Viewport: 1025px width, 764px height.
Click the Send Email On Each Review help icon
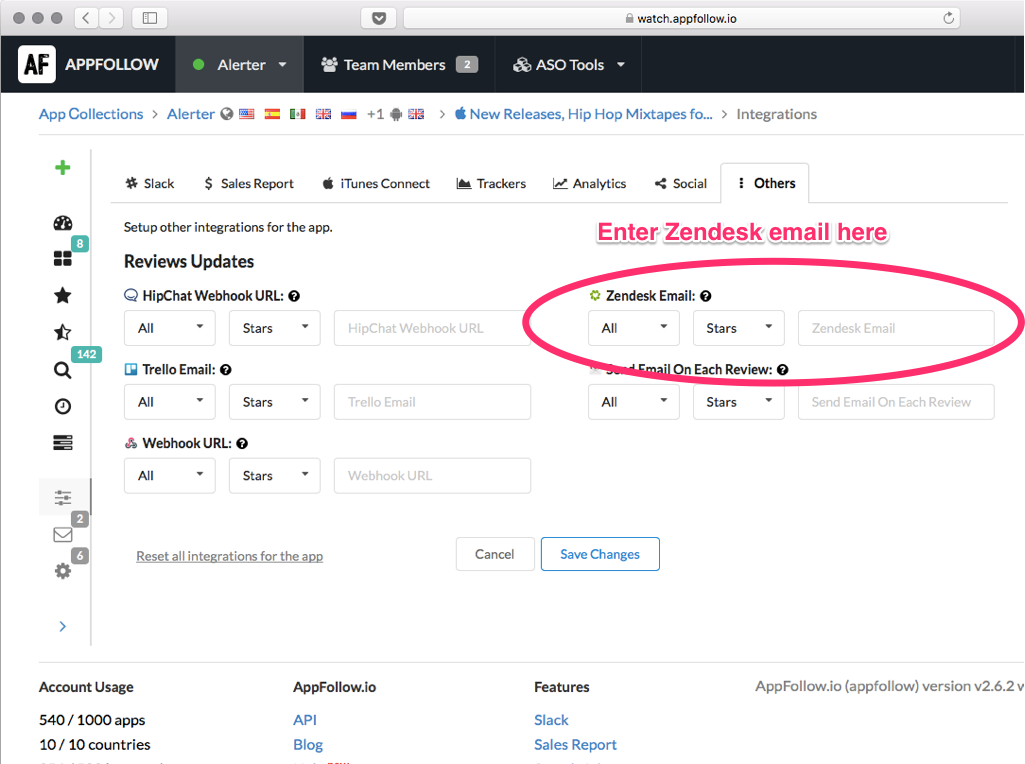click(782, 370)
